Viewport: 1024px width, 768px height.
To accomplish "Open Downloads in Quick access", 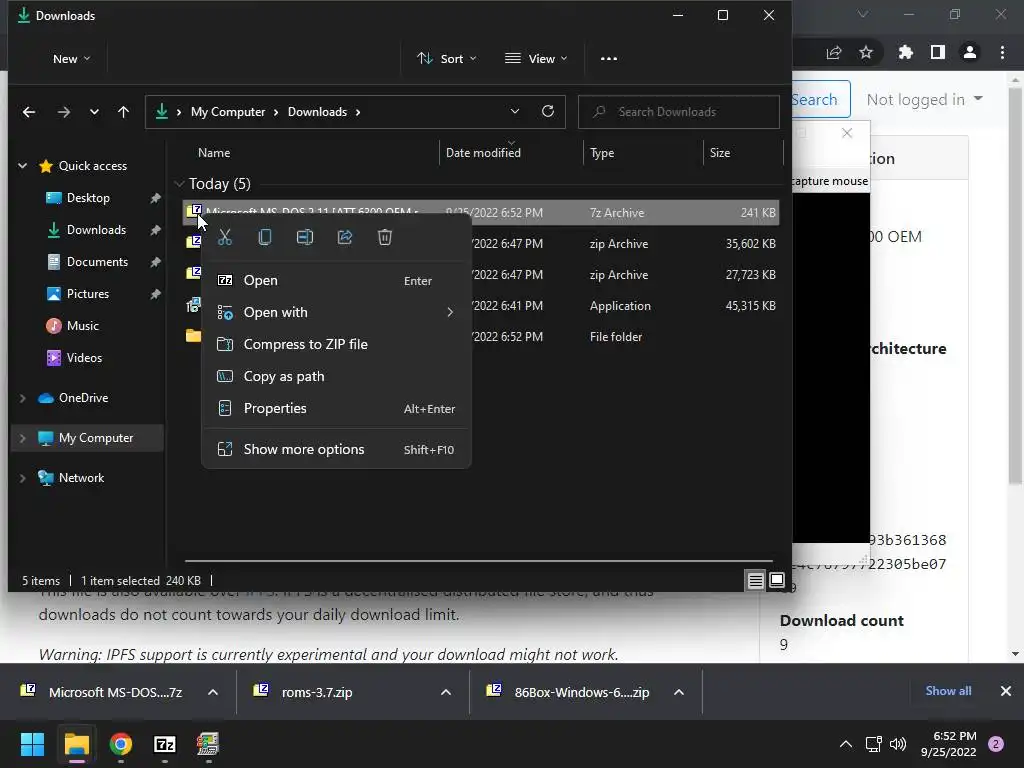I will 96,230.
